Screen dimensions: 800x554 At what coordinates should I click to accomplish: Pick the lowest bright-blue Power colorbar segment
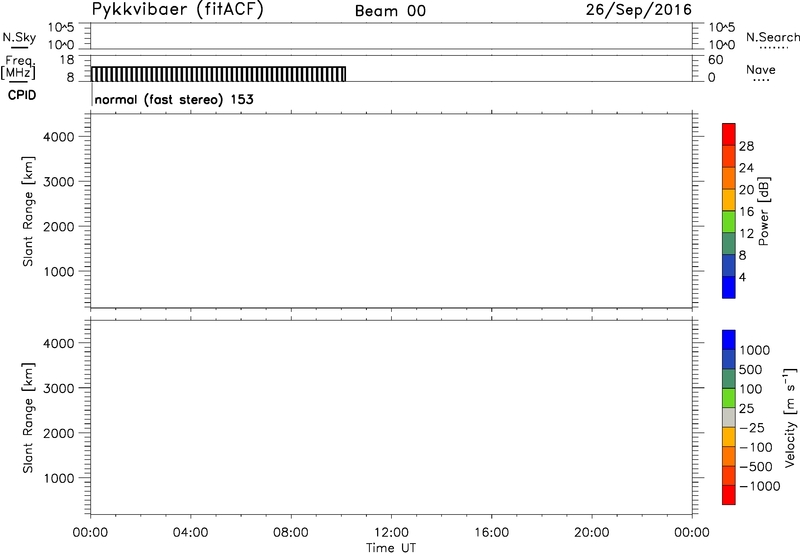(729, 287)
